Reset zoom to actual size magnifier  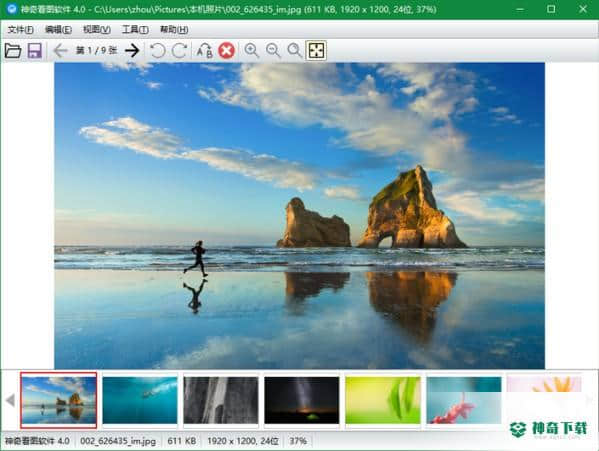295,50
